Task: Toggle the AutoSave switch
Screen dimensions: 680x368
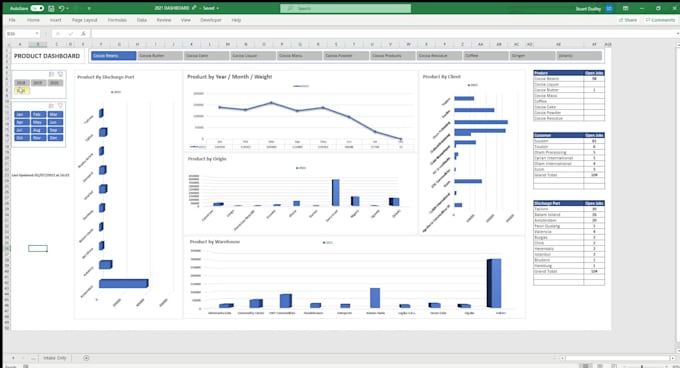Action: pyautogui.click(x=37, y=8)
